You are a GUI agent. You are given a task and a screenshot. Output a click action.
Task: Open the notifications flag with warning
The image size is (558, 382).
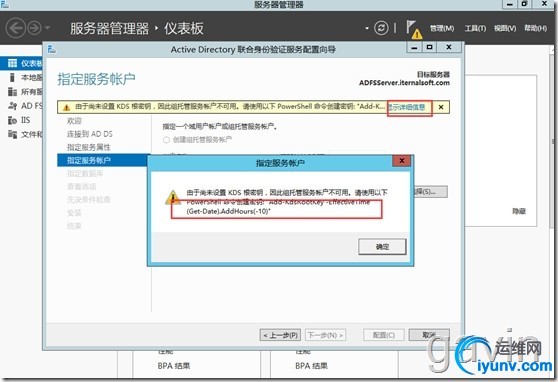pyautogui.click(x=414, y=29)
